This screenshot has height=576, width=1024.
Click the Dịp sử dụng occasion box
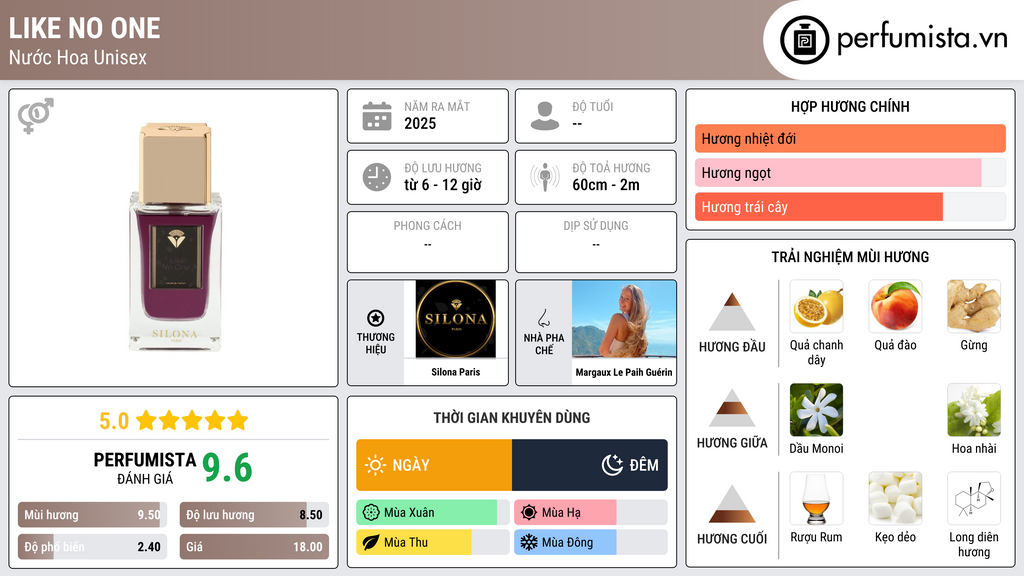click(x=596, y=242)
